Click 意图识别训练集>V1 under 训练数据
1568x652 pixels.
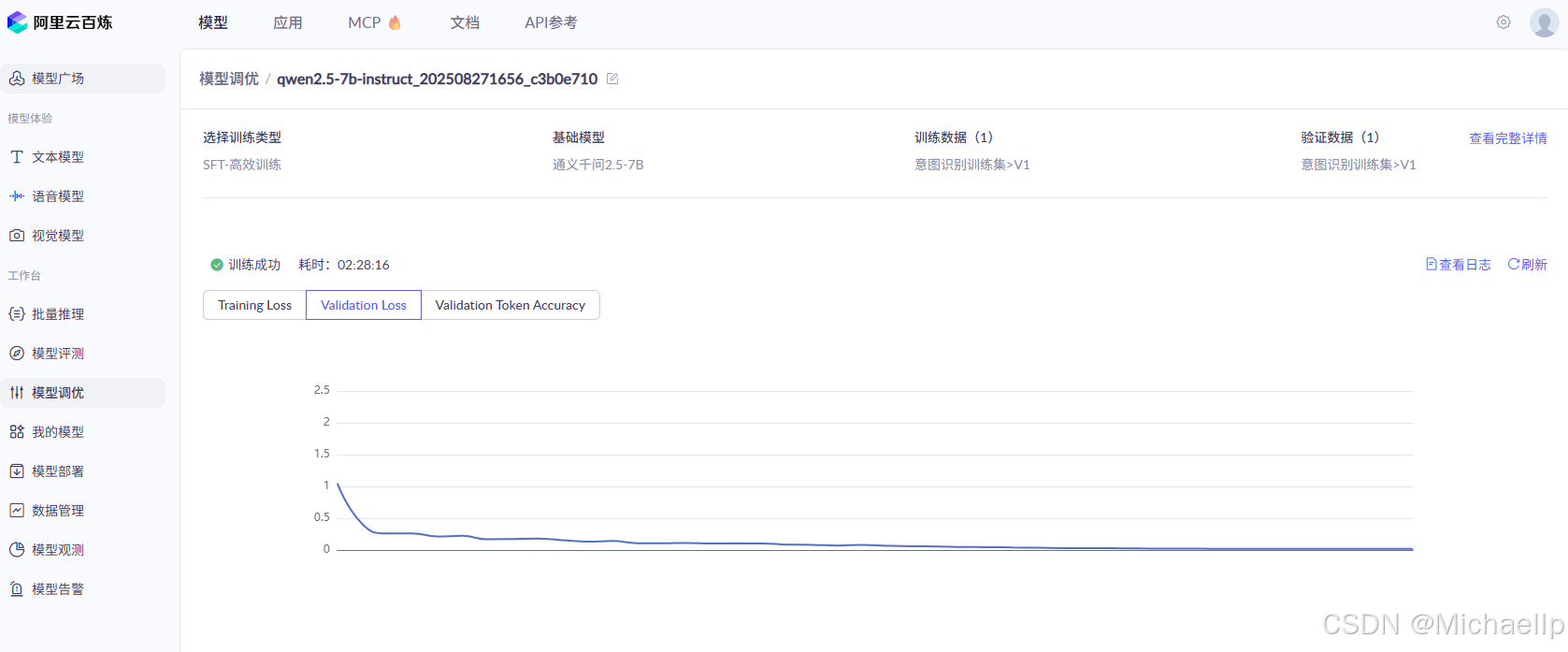click(x=971, y=165)
